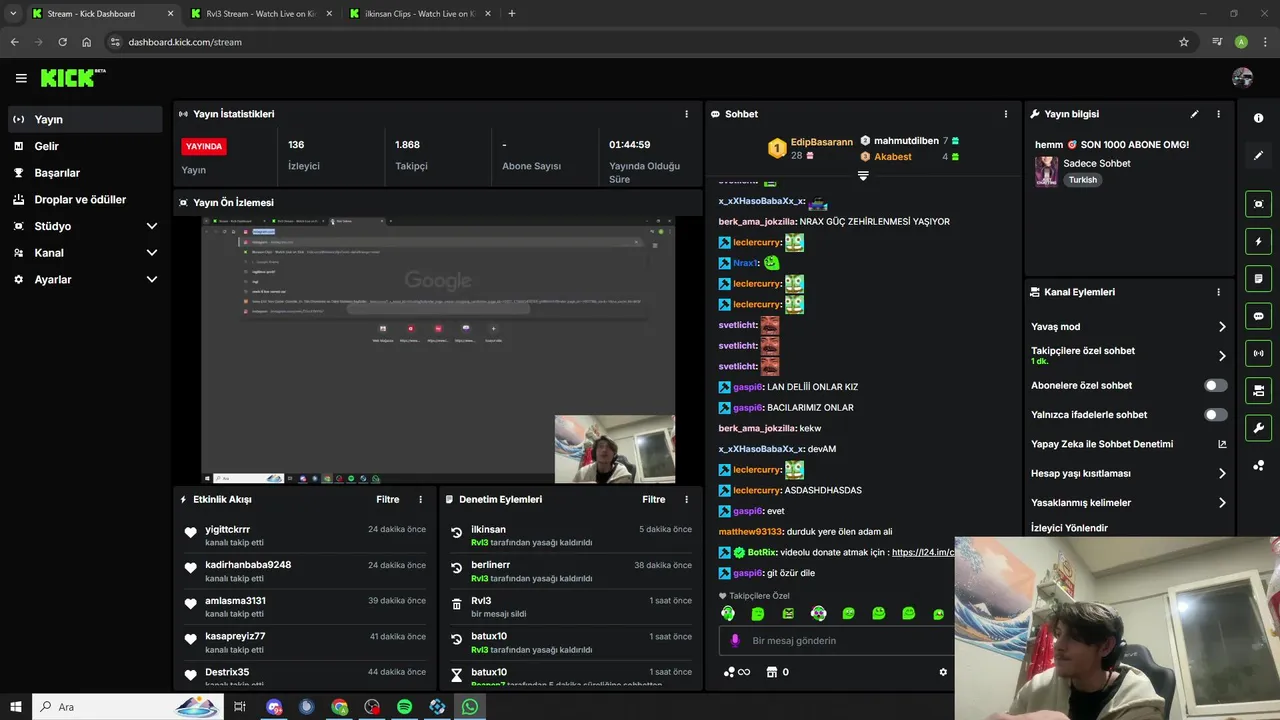The width and height of the screenshot is (1280, 720).
Task: Switch to Rvl3 Stream browser tab
Action: pos(260,14)
